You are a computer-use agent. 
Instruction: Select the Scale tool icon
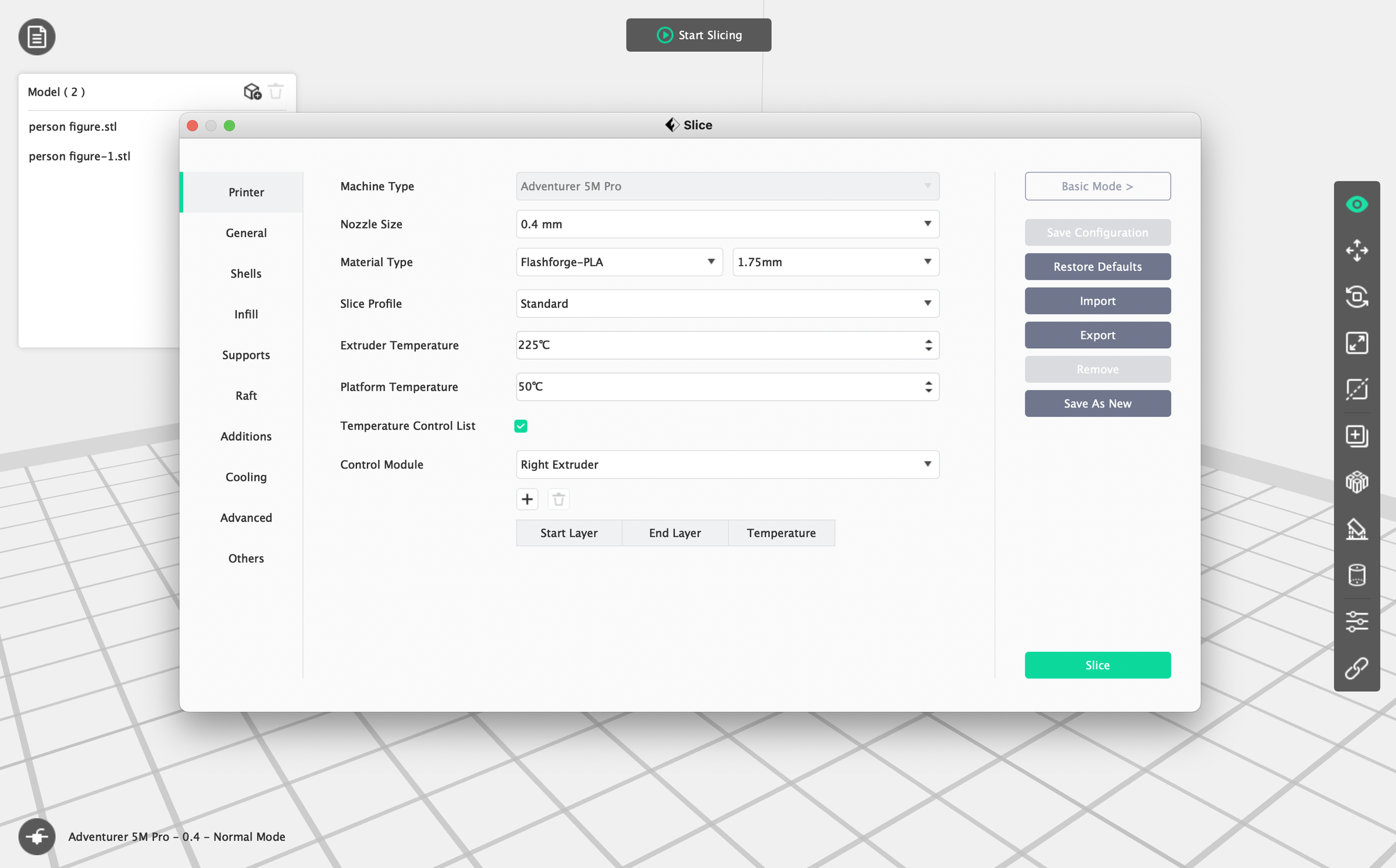tap(1356, 343)
